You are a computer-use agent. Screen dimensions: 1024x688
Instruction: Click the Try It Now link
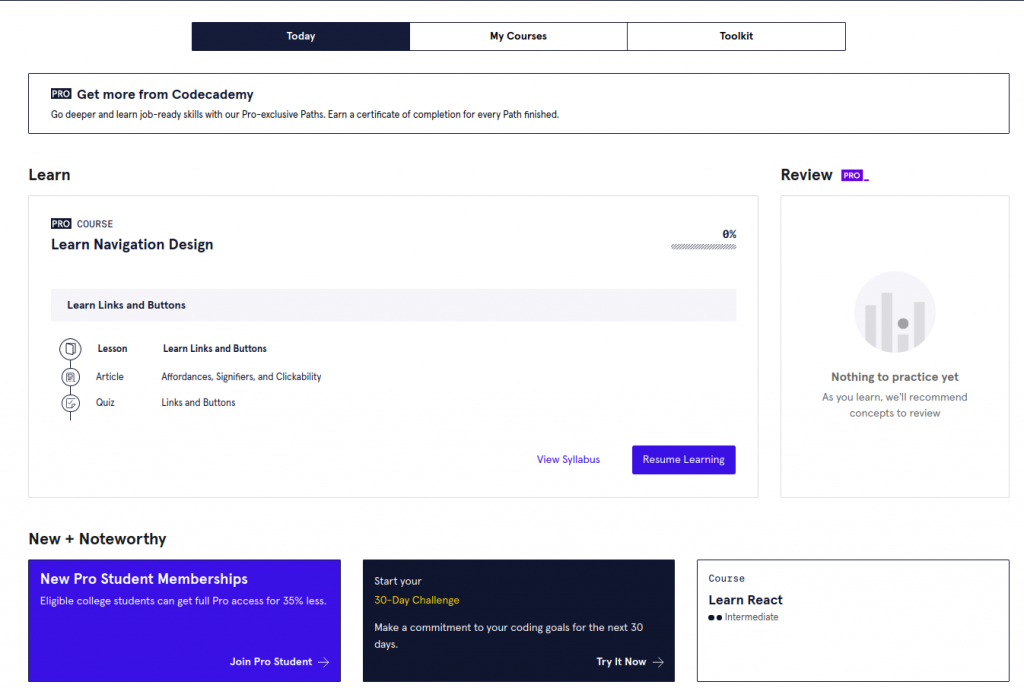(x=621, y=662)
